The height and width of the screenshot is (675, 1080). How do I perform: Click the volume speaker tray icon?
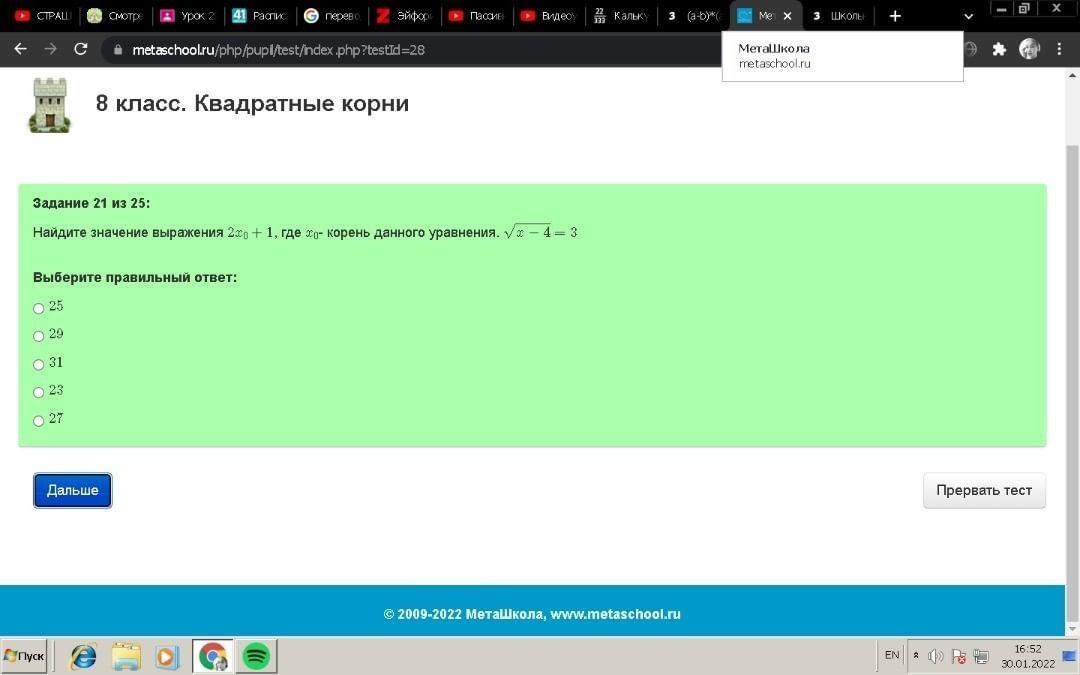(935, 656)
